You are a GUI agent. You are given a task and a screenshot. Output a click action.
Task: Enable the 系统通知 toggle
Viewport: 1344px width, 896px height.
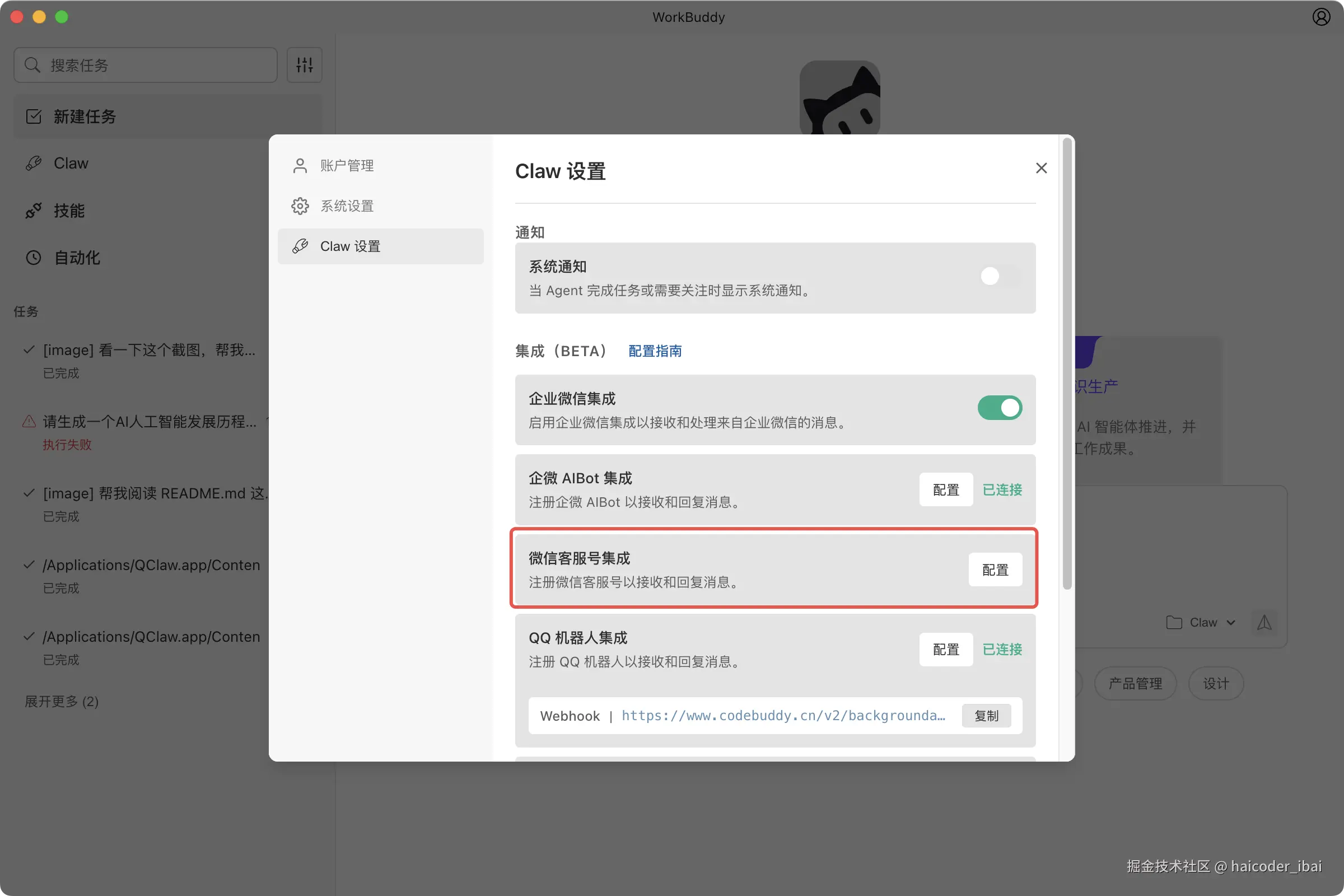click(1000, 277)
